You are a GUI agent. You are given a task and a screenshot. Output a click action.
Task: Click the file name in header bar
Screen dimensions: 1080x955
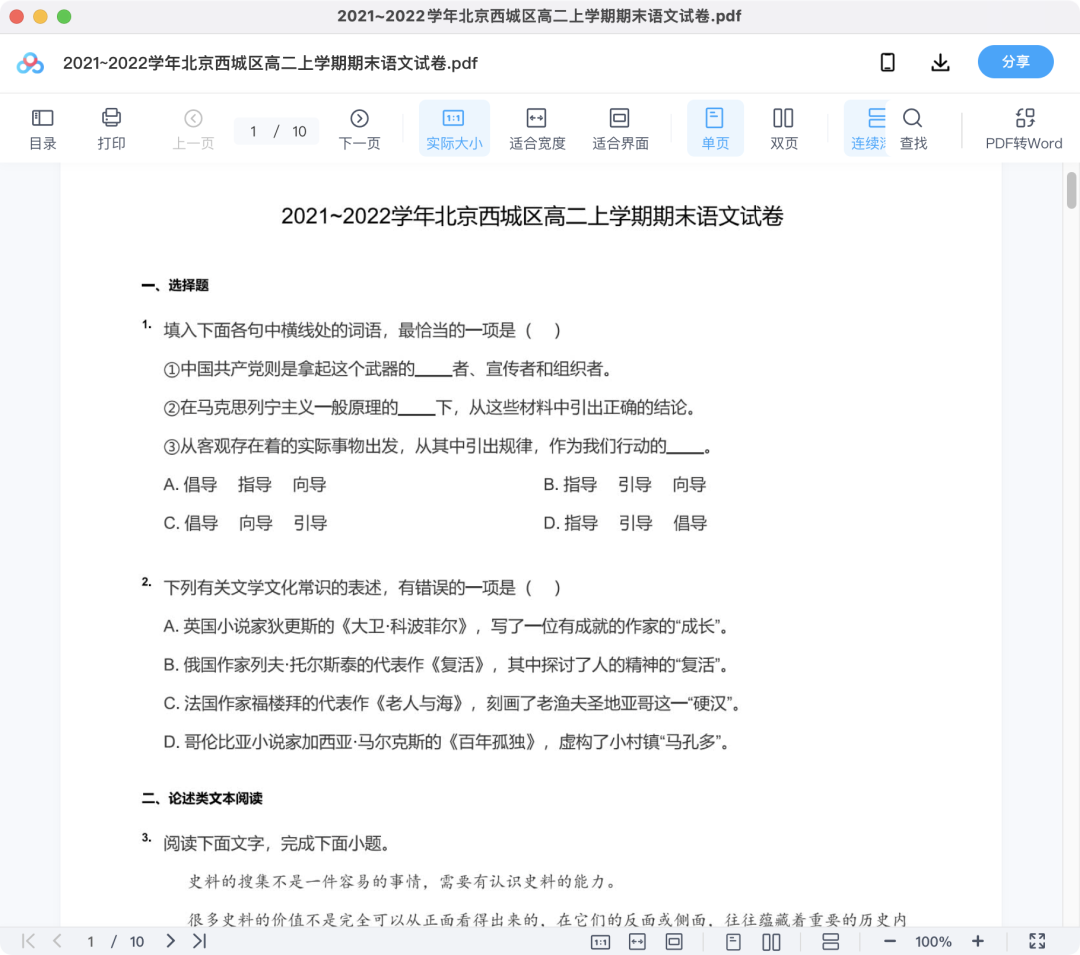coord(270,63)
